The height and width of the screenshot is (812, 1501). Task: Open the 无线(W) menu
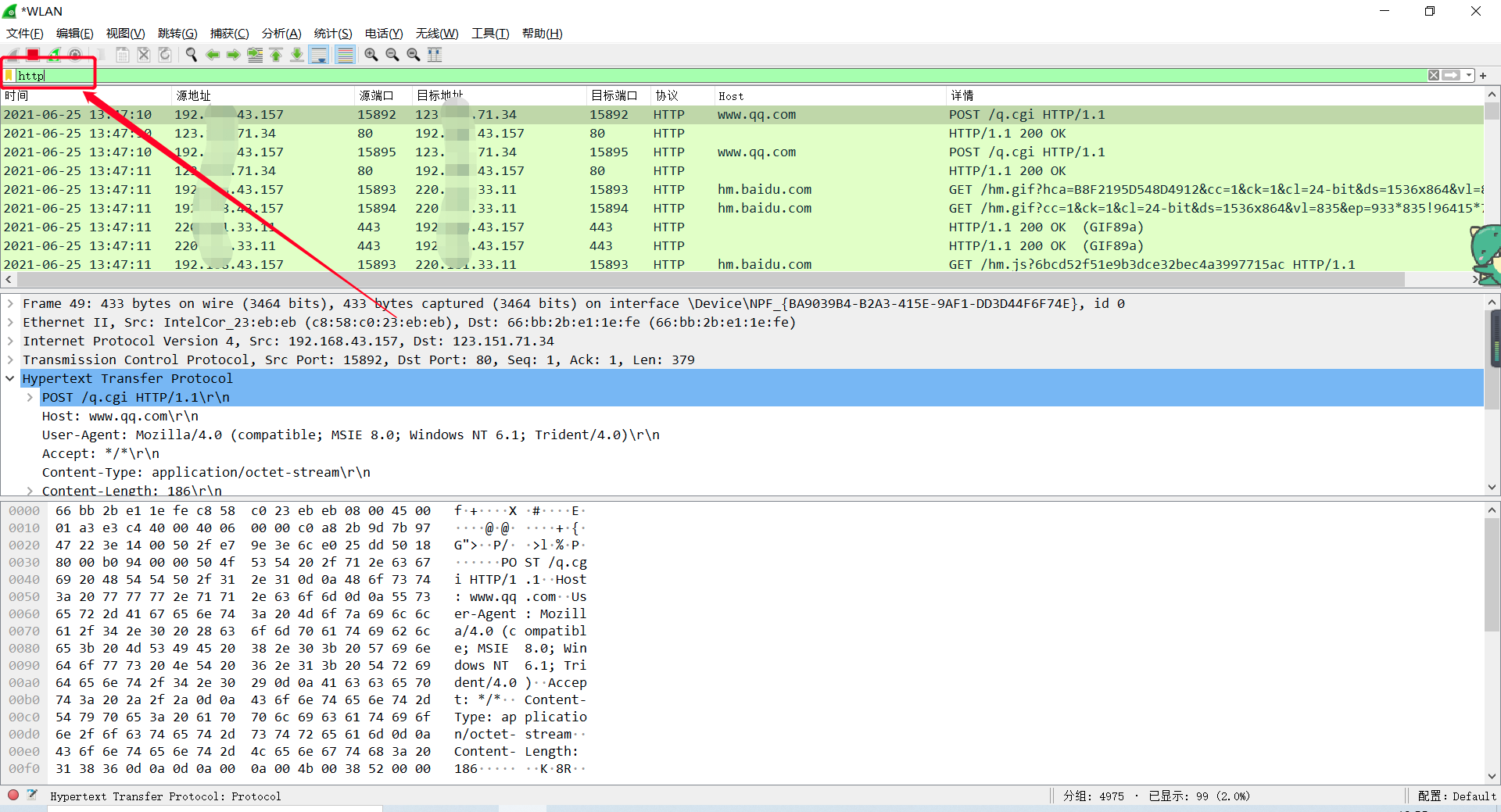click(x=436, y=33)
